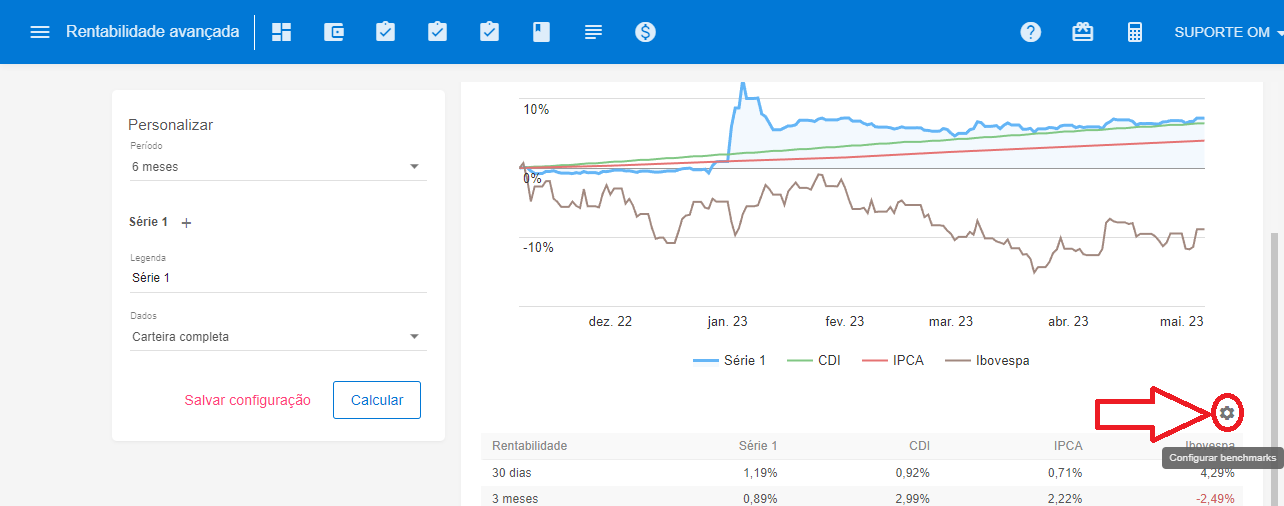
Task: Click the book icon in toolbar
Action: tap(541, 32)
